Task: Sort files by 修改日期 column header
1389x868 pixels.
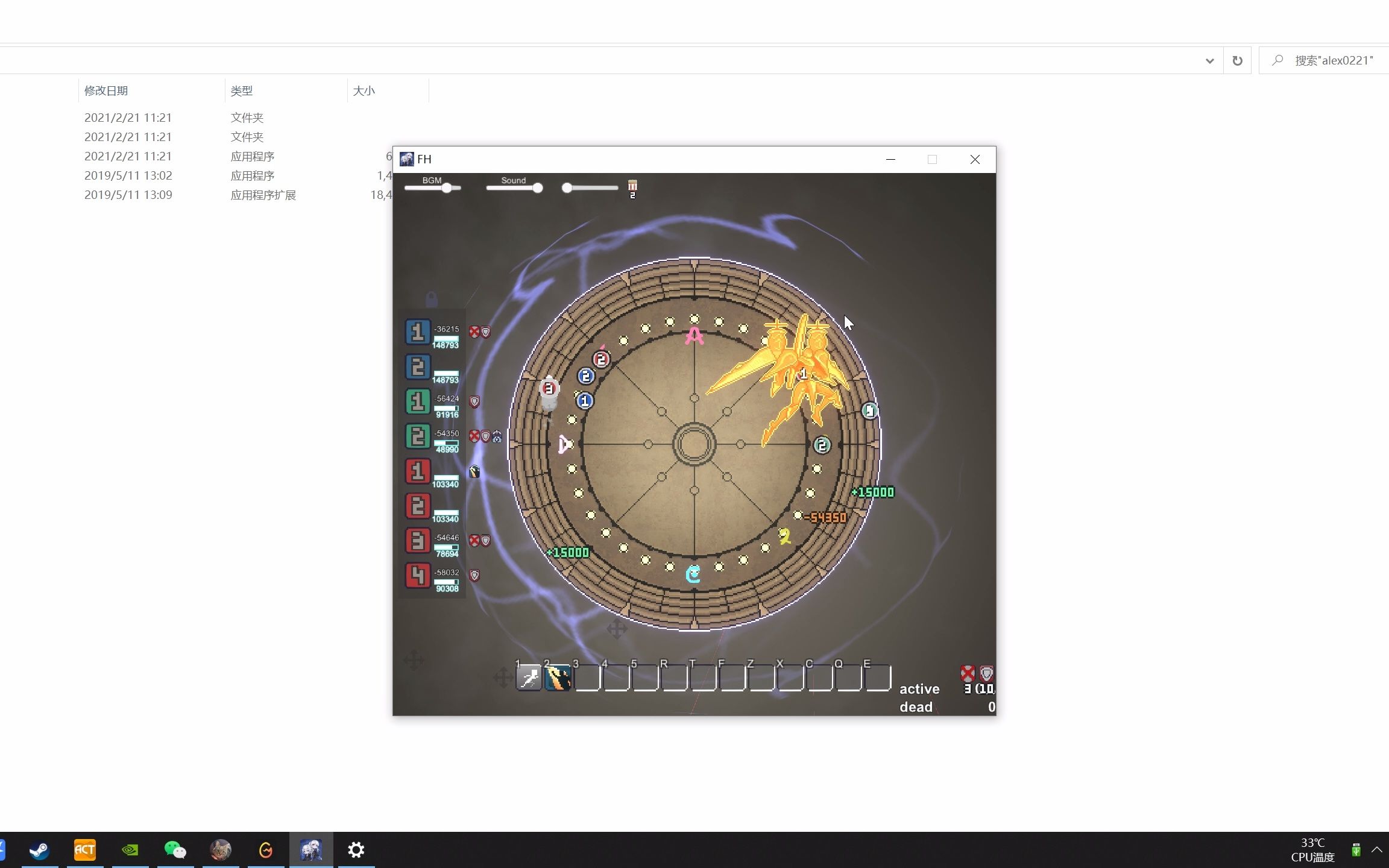Action: coord(106,91)
